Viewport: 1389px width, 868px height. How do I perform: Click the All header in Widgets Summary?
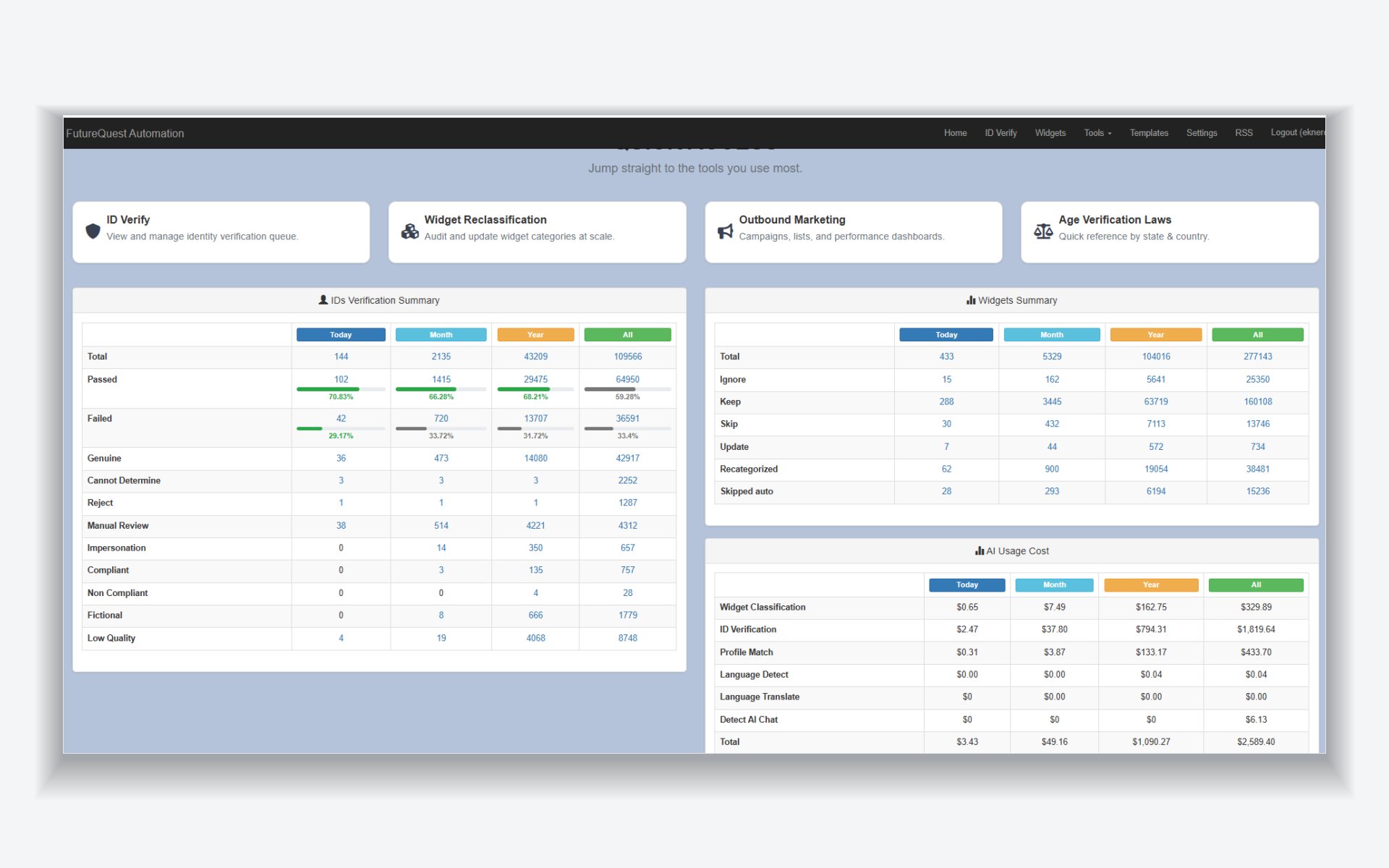(1257, 335)
